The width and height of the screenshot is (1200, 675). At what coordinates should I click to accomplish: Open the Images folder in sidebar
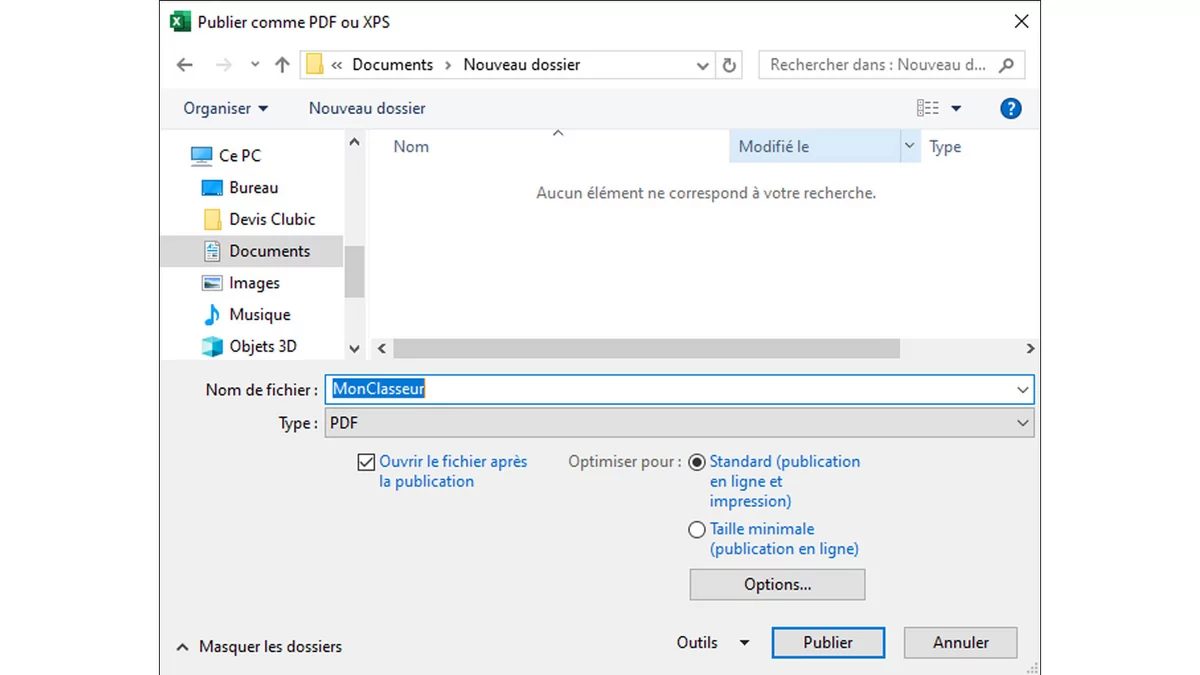254,283
